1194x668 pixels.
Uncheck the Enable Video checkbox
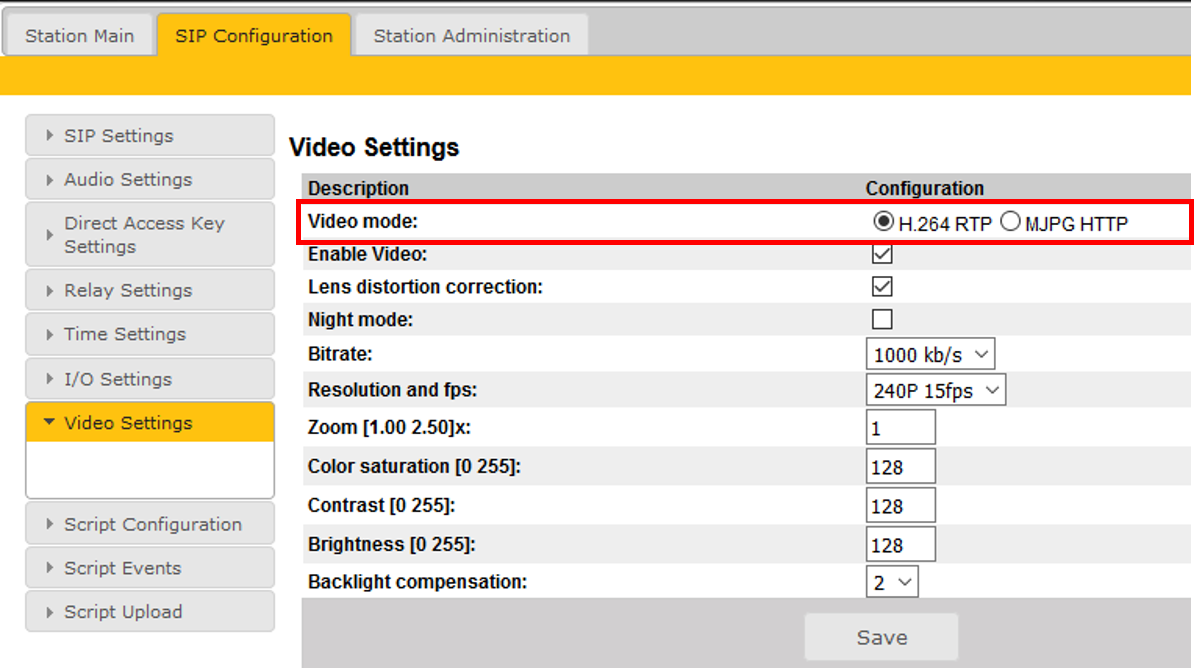tap(882, 254)
